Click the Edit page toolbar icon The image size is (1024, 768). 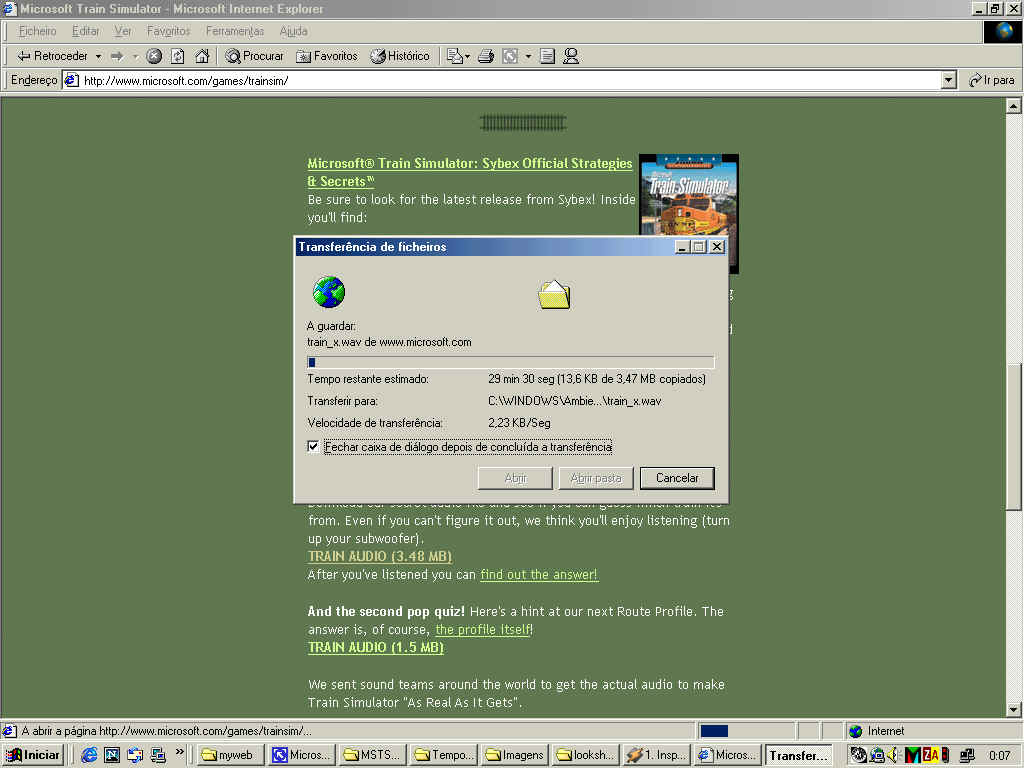tap(511, 56)
